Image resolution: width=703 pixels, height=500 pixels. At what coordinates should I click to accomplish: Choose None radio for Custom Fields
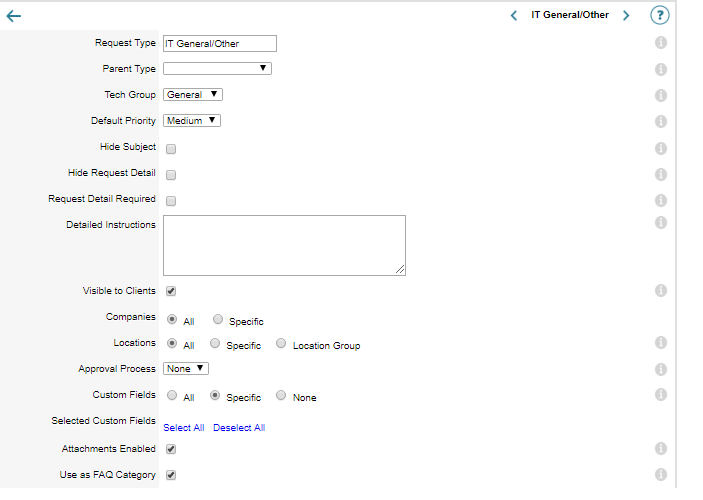[281, 396]
